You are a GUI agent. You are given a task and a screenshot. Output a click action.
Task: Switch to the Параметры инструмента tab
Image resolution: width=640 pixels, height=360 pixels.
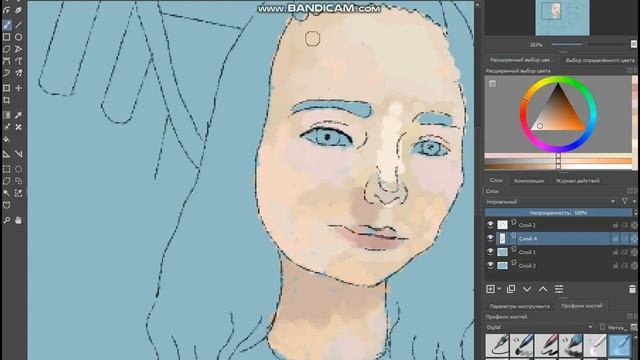520,306
